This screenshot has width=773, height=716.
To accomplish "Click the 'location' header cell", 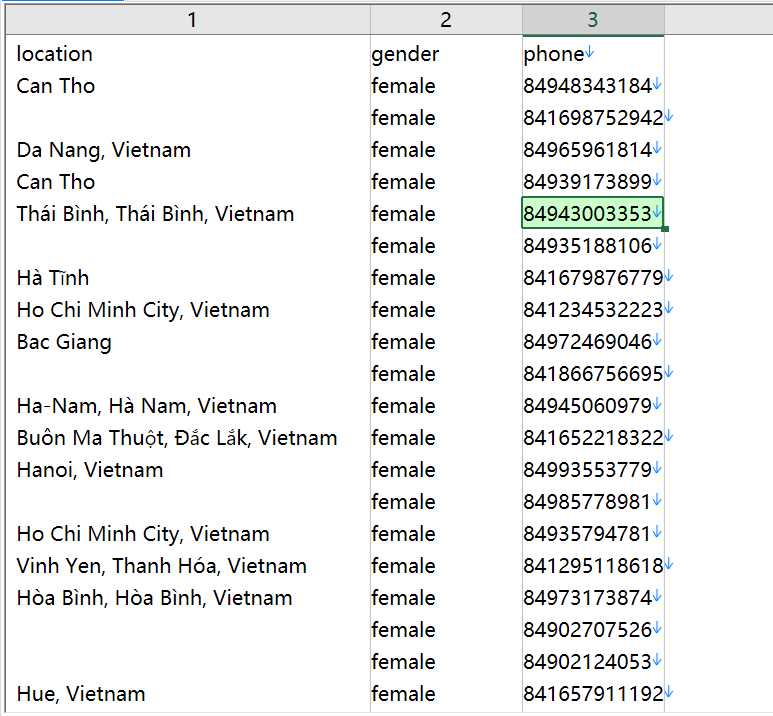I will pos(188,54).
